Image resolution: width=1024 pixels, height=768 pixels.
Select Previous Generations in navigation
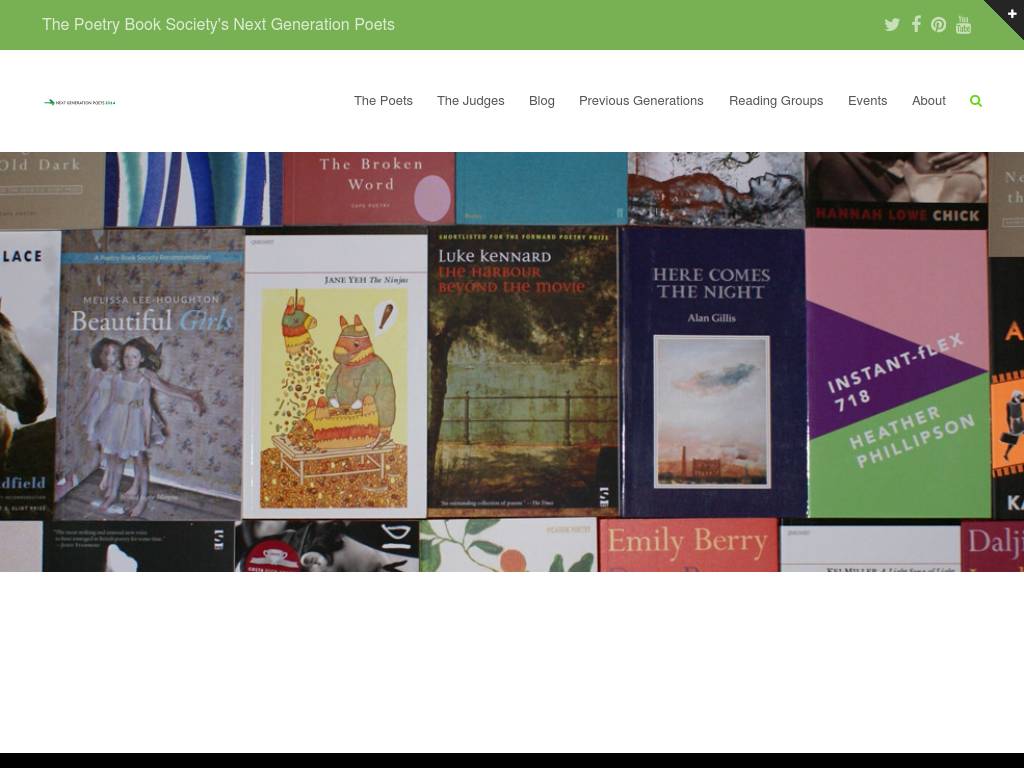[x=641, y=101]
